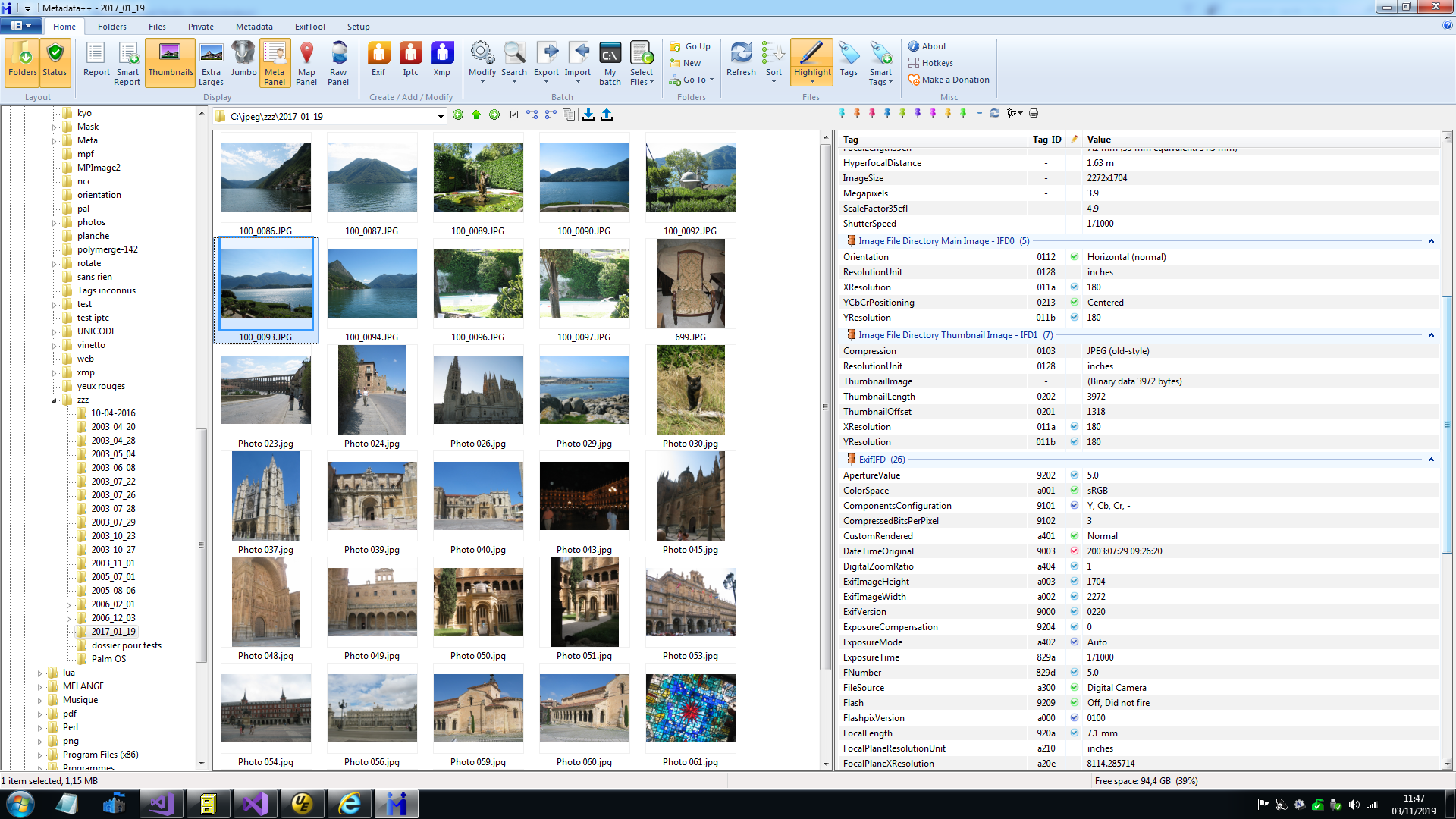Expand the ExifIFD section expander
The image size is (1456, 819).
(x=1432, y=459)
